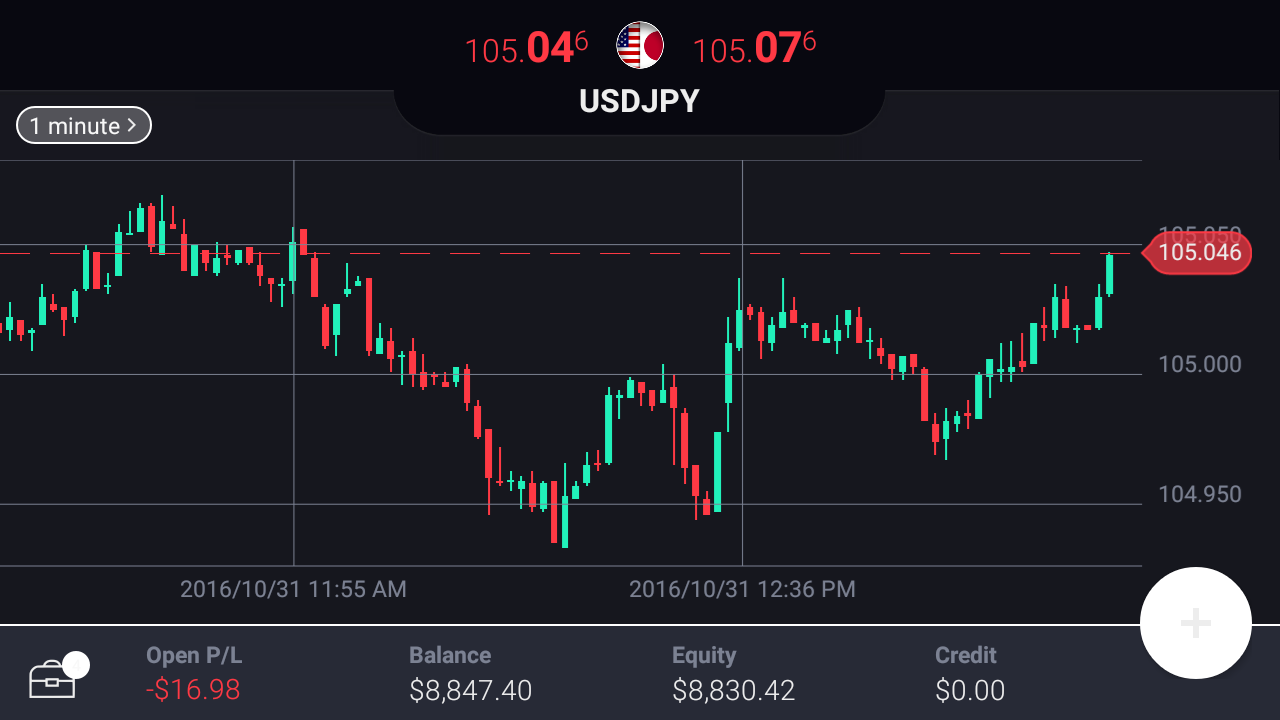Click the 104.950 price axis label
This screenshot has width=1280, height=720.
[x=1200, y=494]
